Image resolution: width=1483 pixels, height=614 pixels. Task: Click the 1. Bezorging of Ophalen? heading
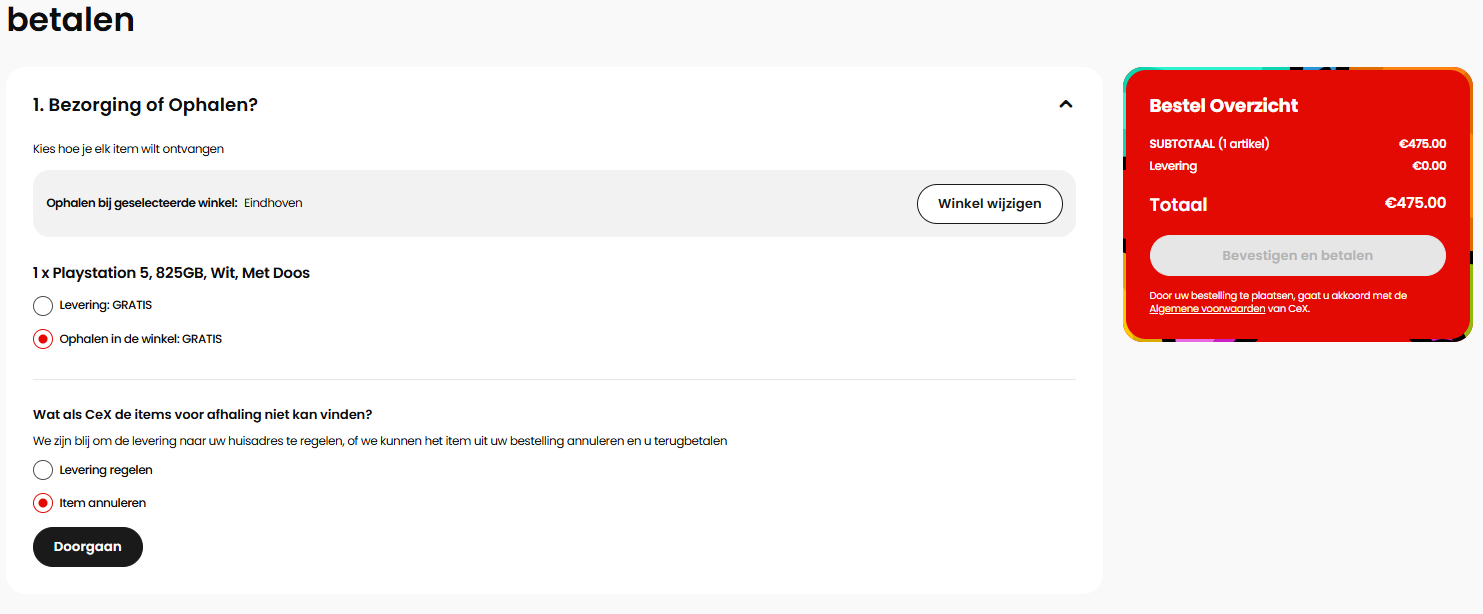point(145,105)
